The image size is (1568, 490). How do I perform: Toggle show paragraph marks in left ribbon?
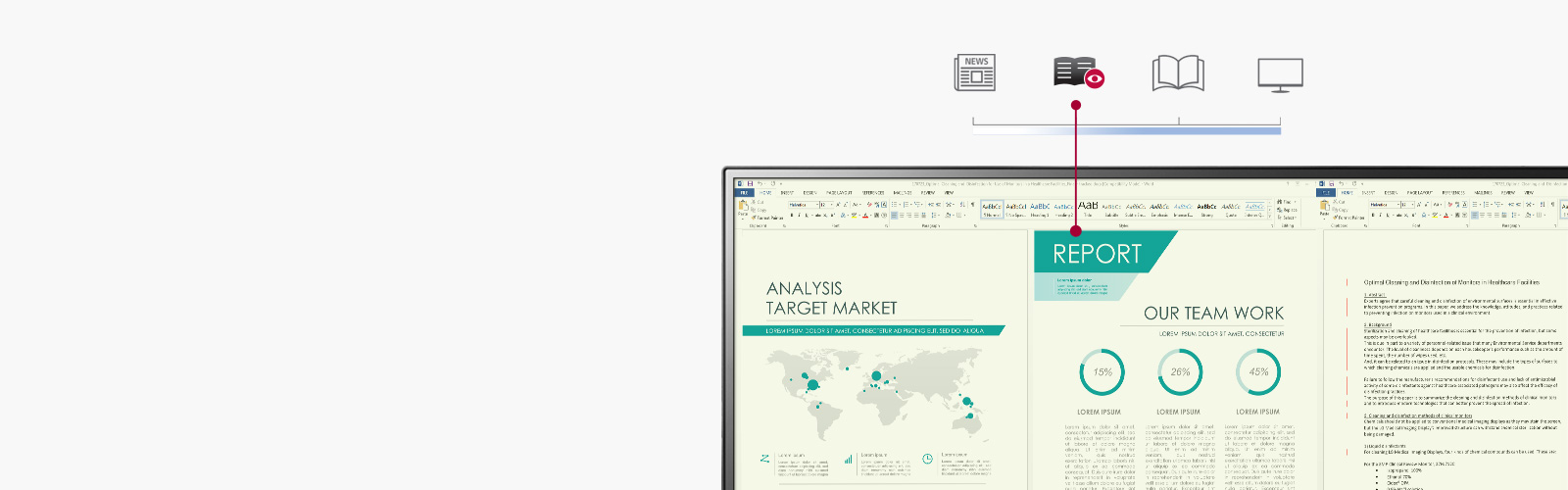[973, 205]
